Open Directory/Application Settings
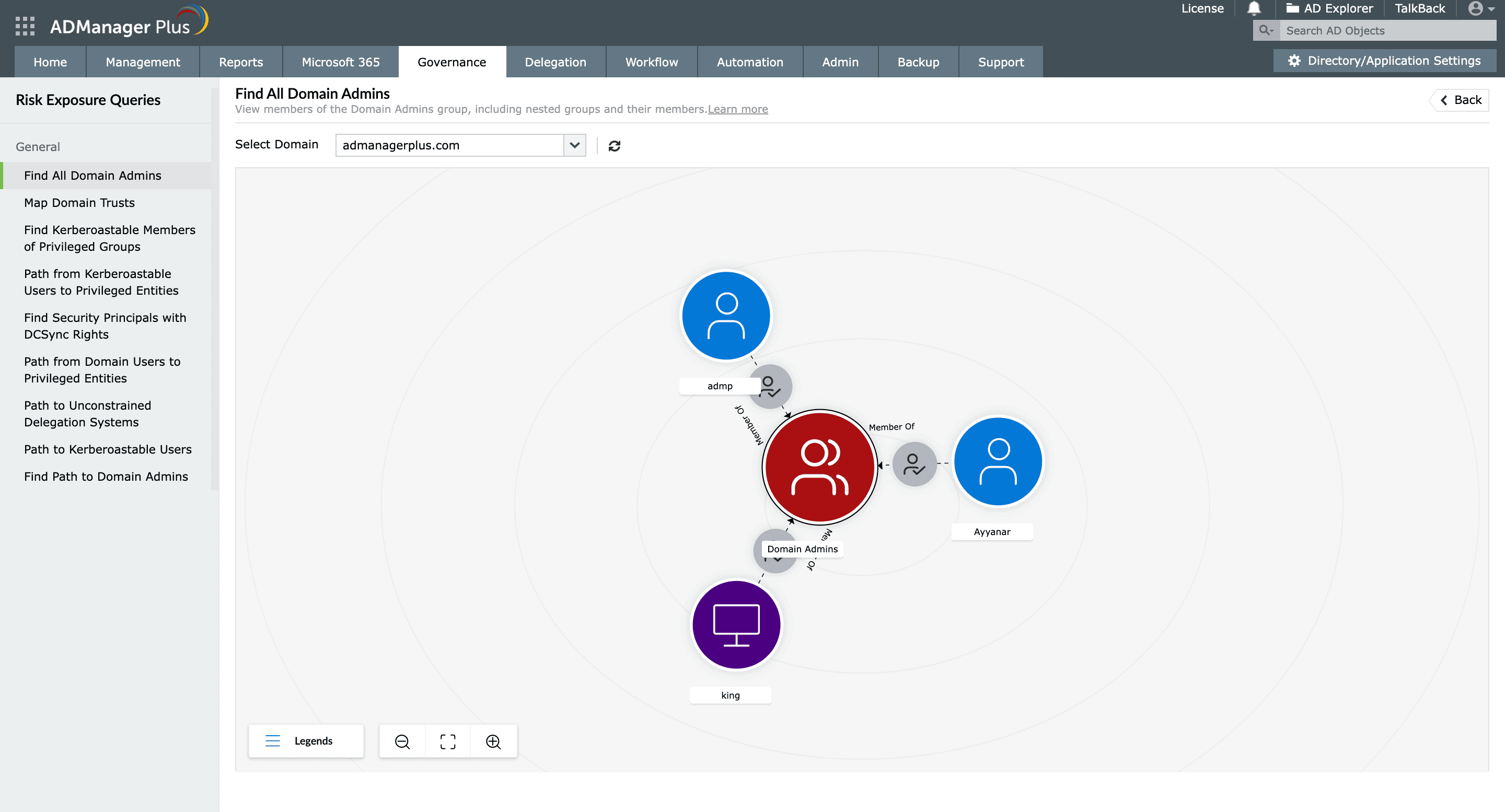 tap(1384, 60)
